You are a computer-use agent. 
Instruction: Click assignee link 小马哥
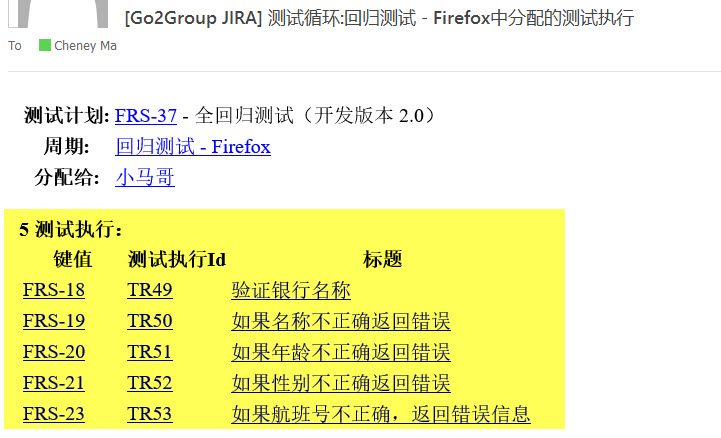pos(145,178)
